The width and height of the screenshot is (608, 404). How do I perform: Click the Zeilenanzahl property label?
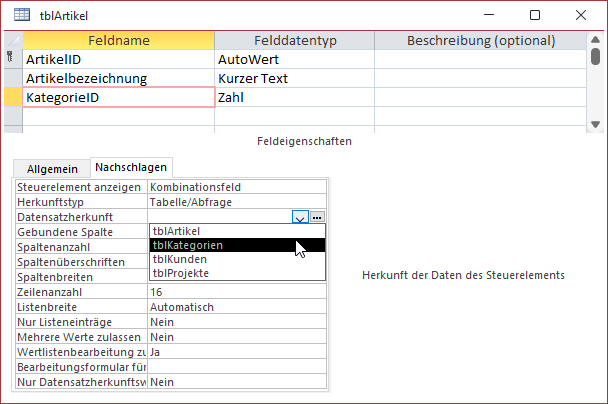click(81, 292)
